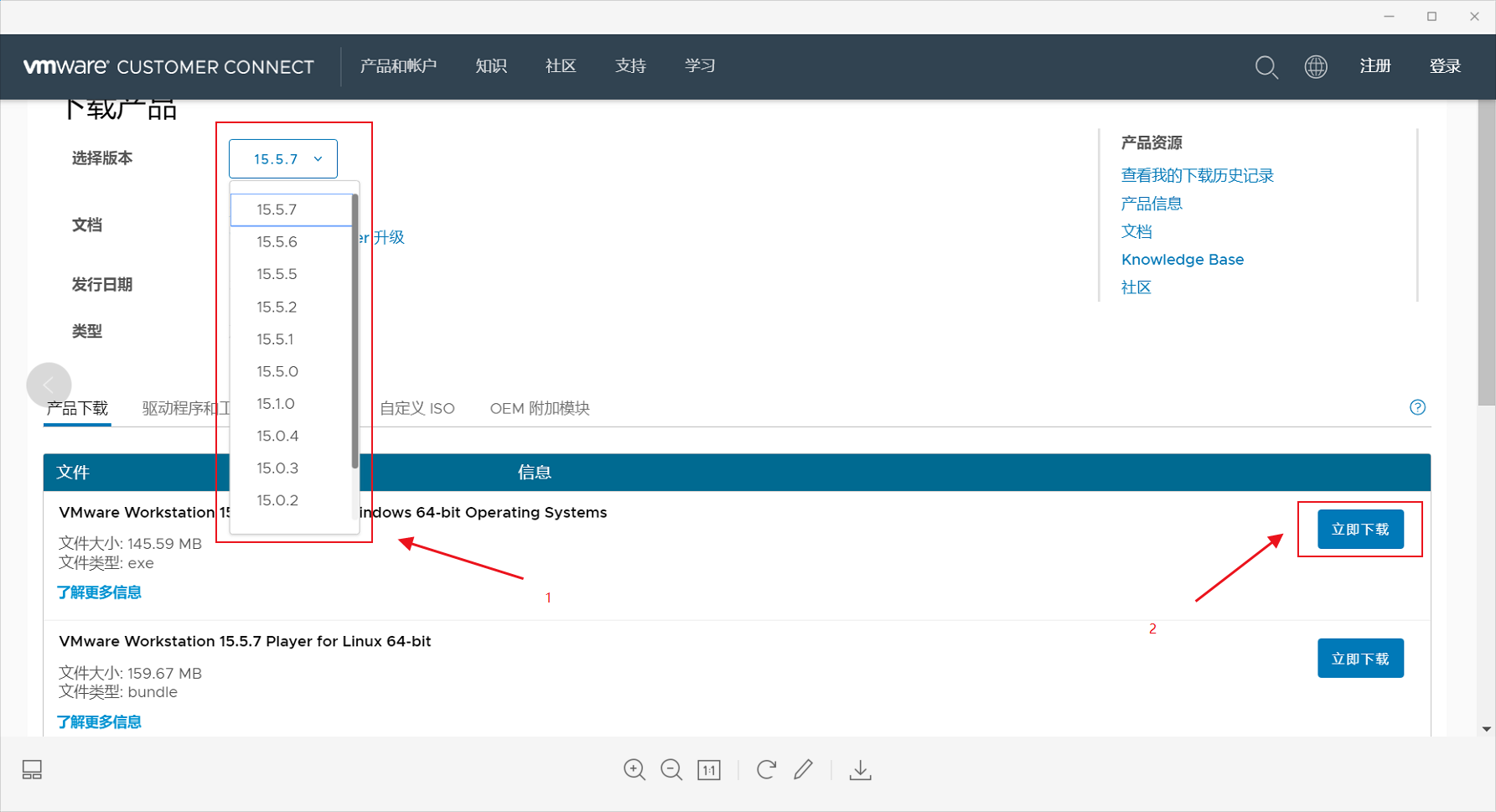Select version 15.5.6 from list
Screen dimensions: 1496x812
[x=291, y=242]
